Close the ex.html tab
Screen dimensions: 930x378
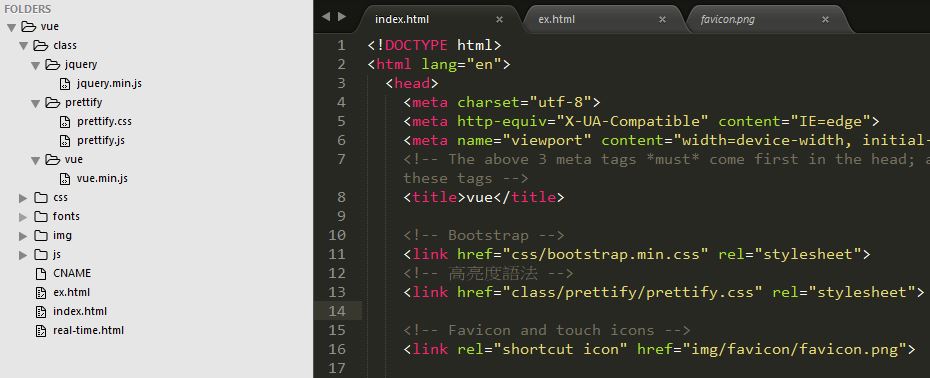point(663,20)
